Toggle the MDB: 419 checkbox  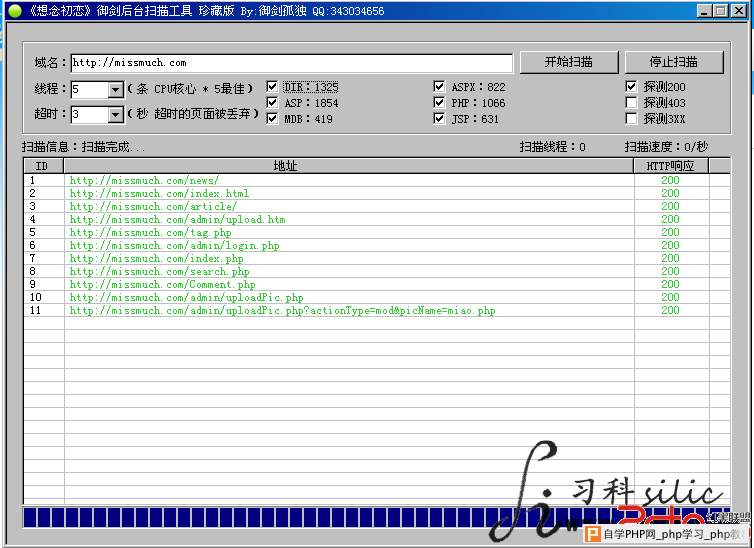(x=272, y=118)
